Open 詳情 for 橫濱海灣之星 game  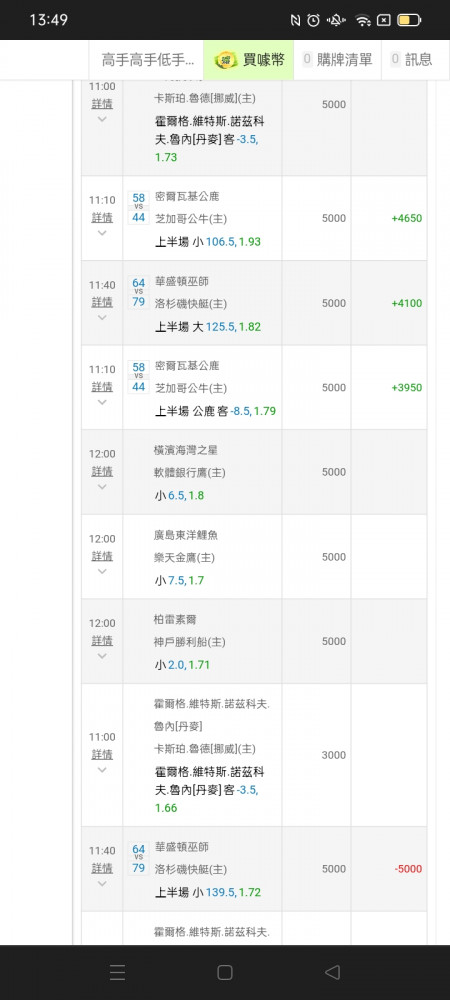pyautogui.click(x=102, y=471)
